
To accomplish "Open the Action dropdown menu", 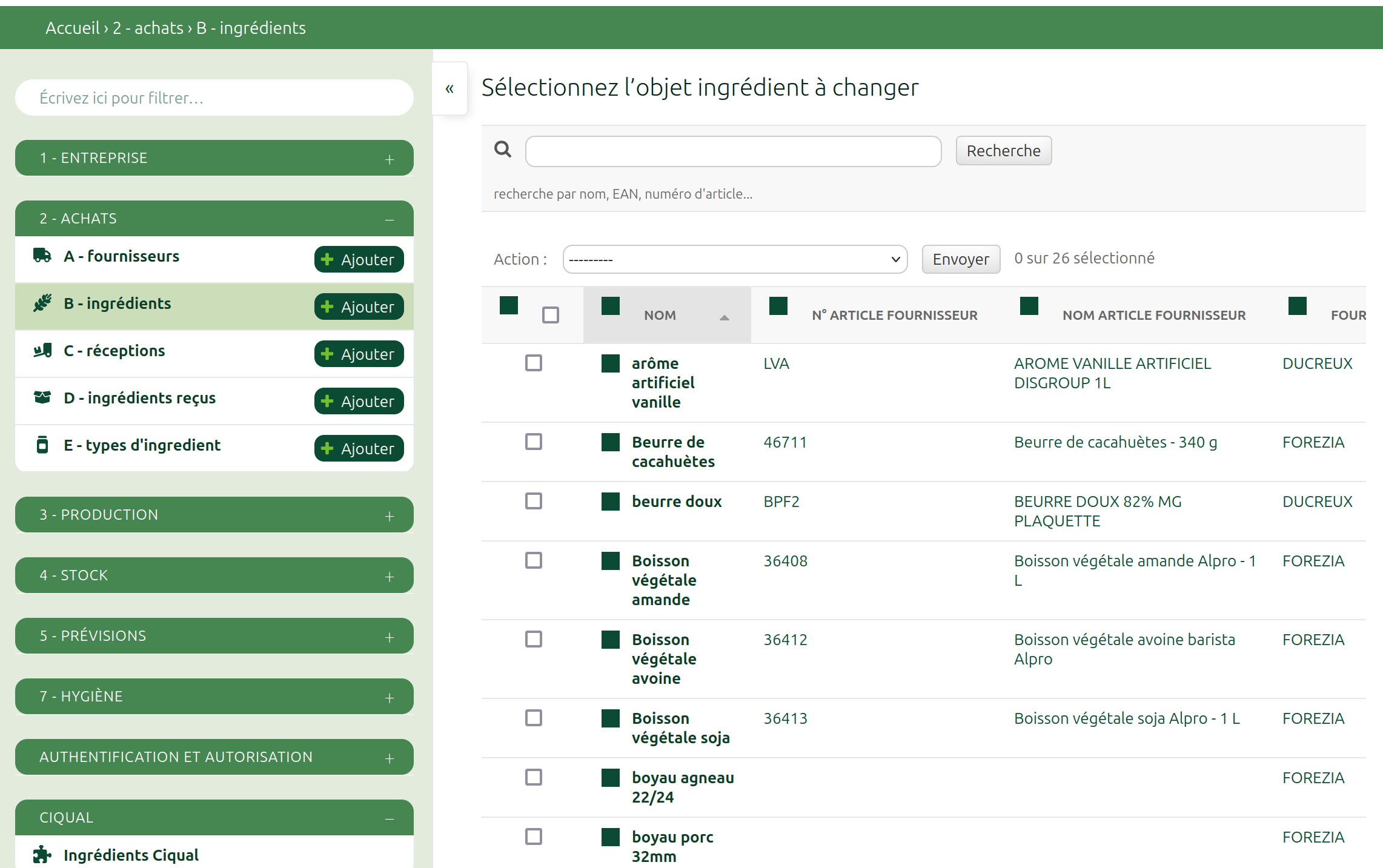I will tap(734, 259).
